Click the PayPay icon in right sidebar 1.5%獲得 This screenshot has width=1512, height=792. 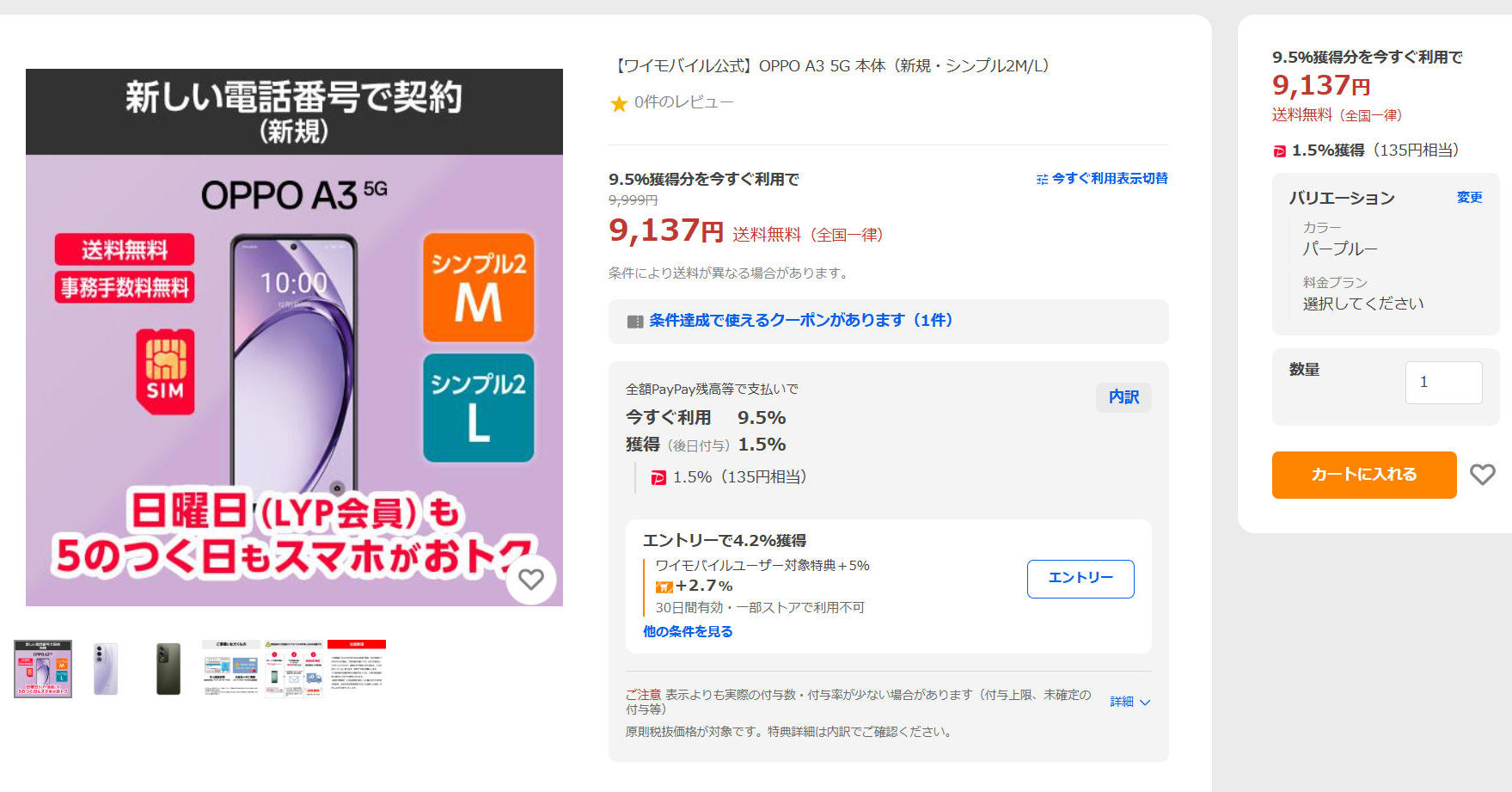(x=1279, y=151)
